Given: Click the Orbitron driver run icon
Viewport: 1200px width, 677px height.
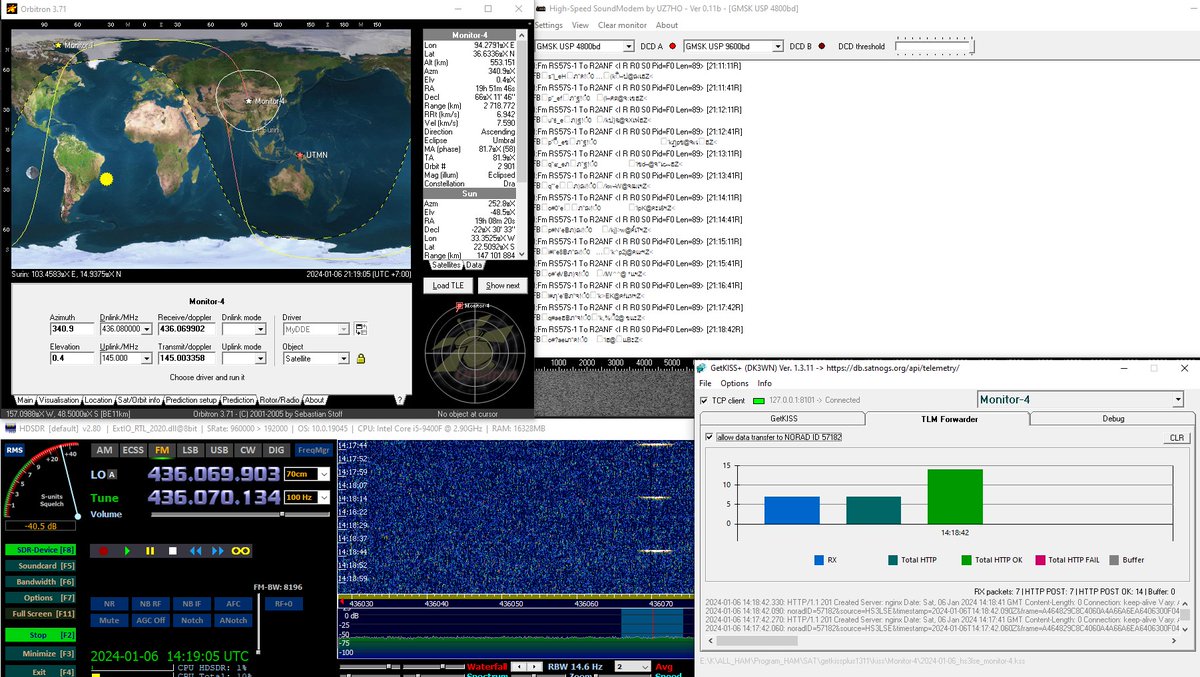Looking at the screenshot, I should click(360, 329).
